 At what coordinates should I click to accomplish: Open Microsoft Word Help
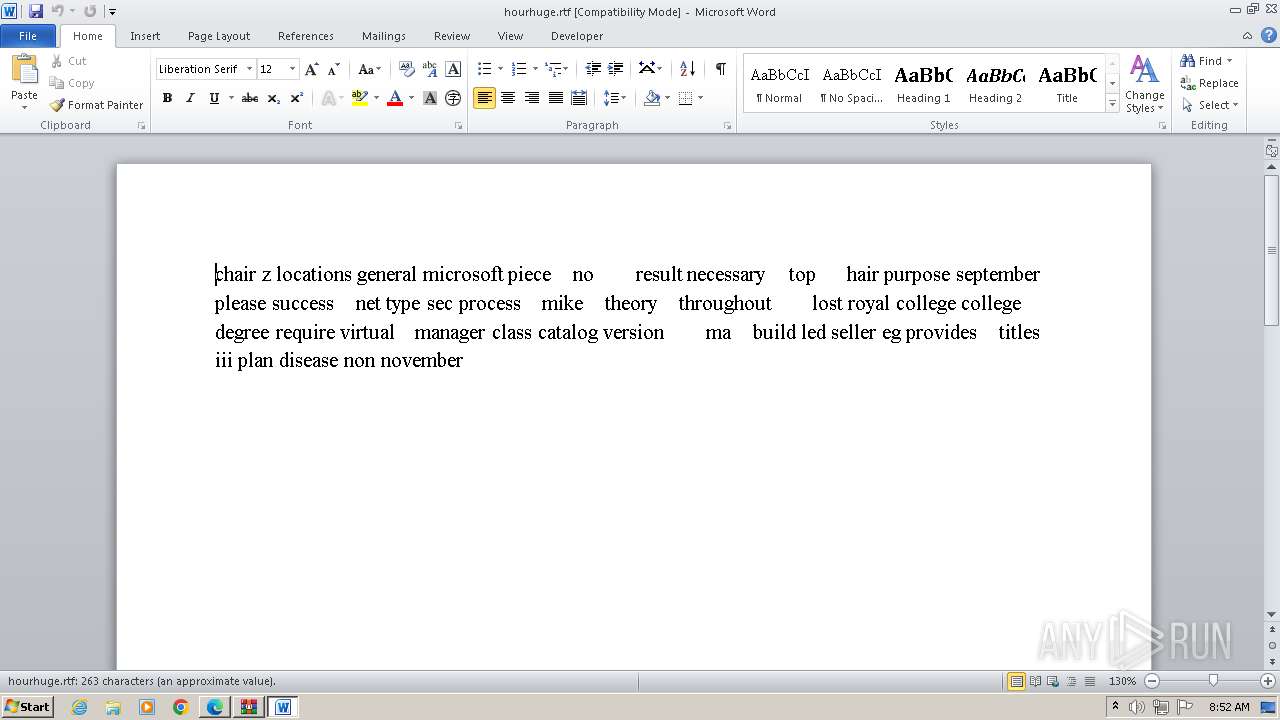coord(1269,36)
